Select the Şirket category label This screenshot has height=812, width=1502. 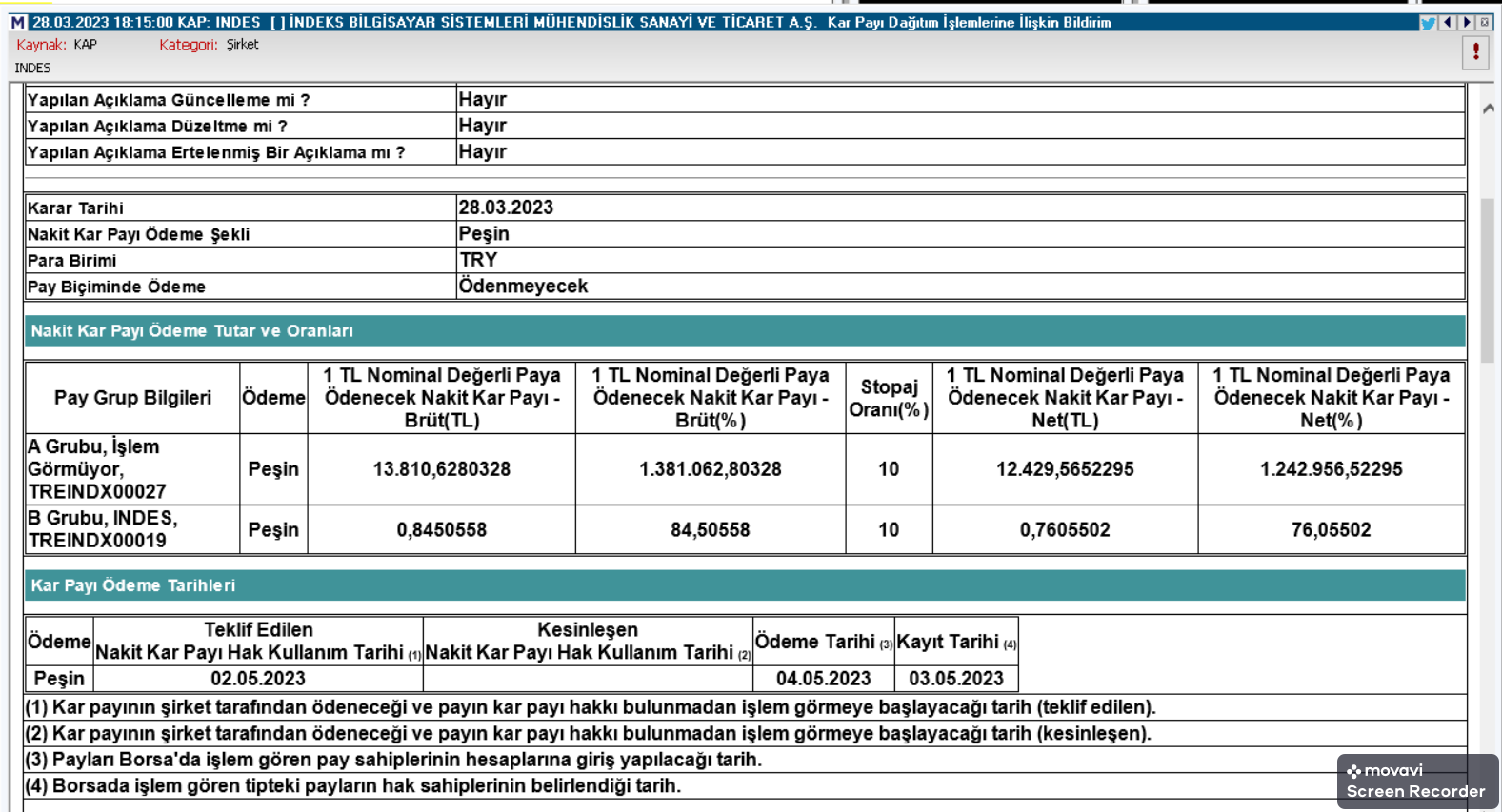coord(242,45)
